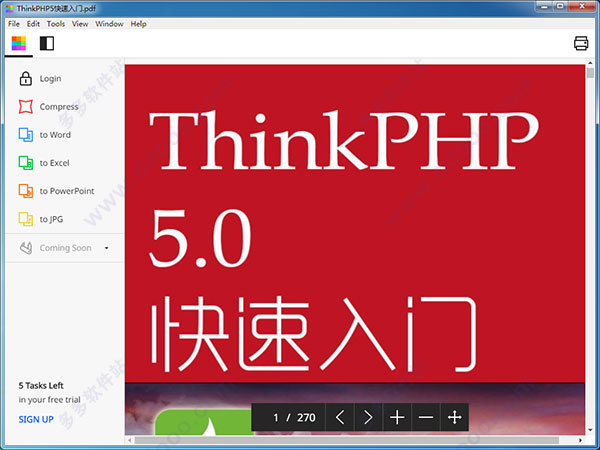Click the yellow to JPG icon

point(26,219)
